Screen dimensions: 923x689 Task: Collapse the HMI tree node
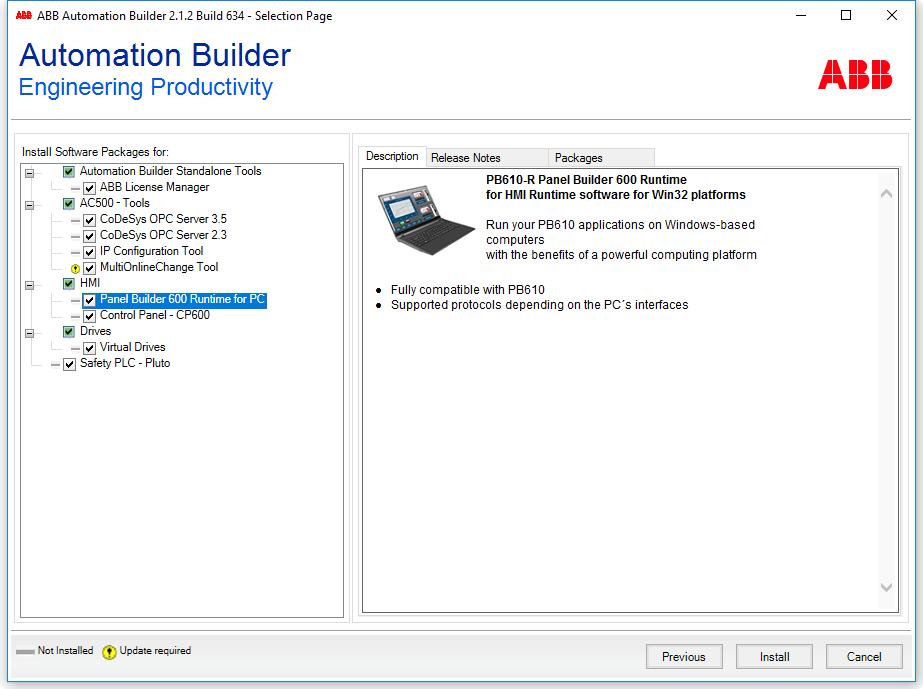[29, 285]
